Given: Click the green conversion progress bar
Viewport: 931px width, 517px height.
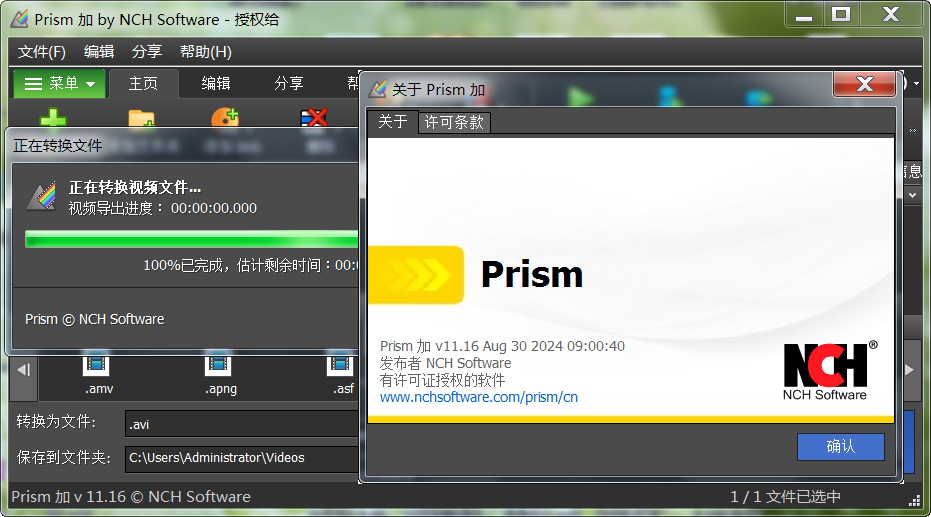Looking at the screenshot, I should coord(191,239).
